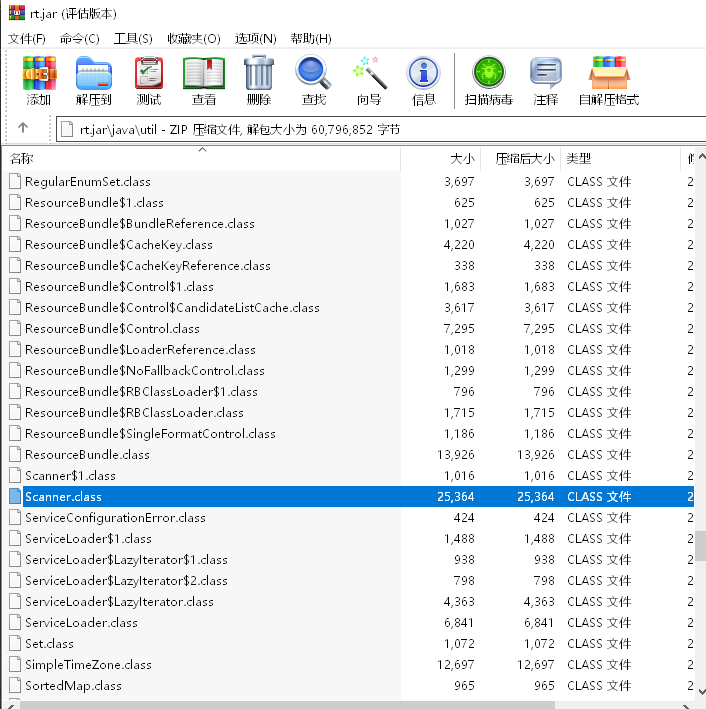Select ResourceBundle$RBClassLoader.class
The image size is (706, 709).
[134, 413]
